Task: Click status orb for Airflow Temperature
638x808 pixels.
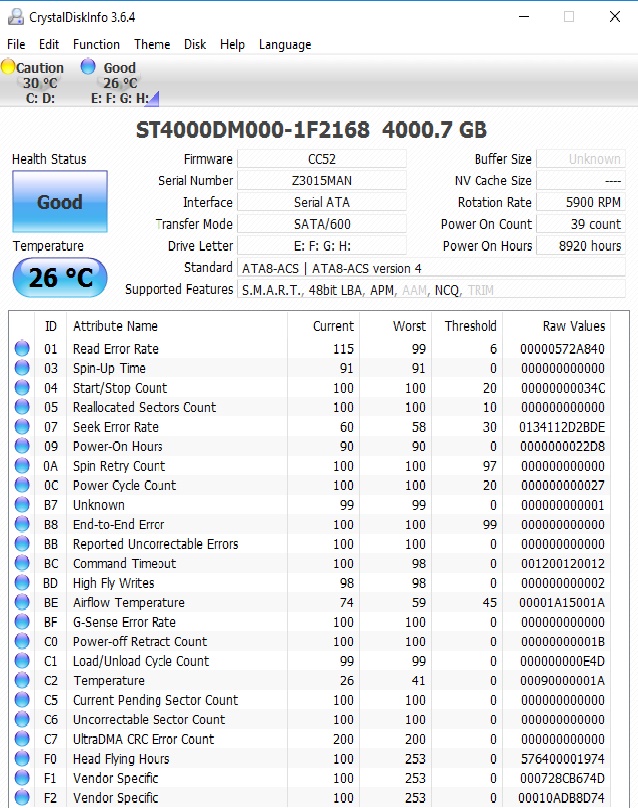Action: point(22,602)
